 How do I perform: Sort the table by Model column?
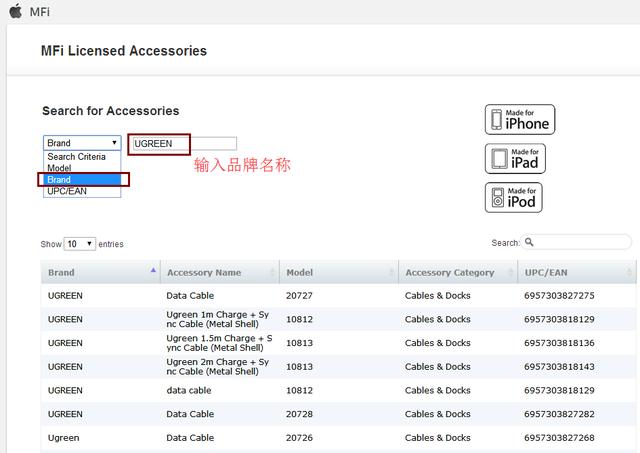(x=300, y=272)
